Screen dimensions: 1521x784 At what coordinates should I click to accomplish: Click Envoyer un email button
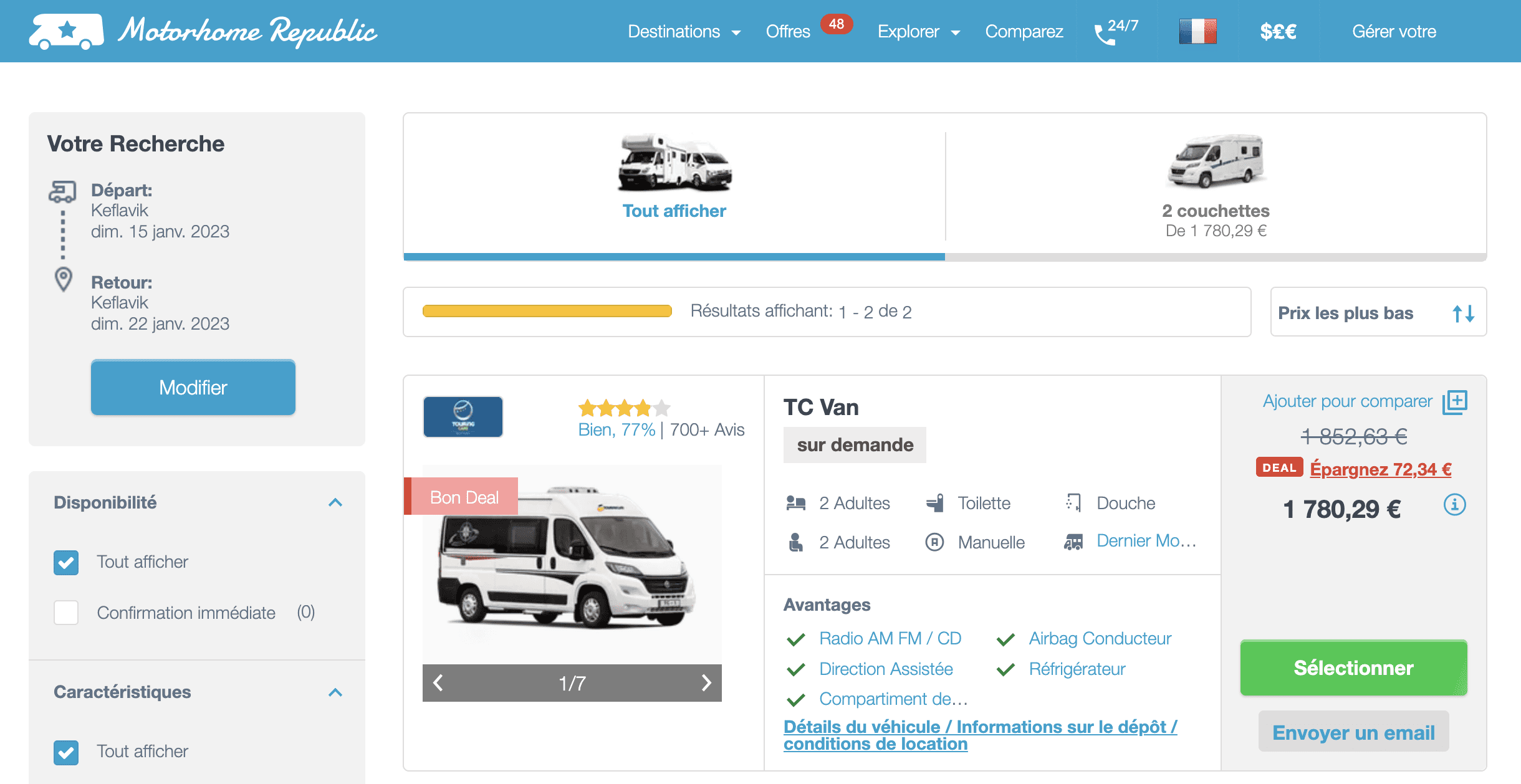coord(1353,732)
